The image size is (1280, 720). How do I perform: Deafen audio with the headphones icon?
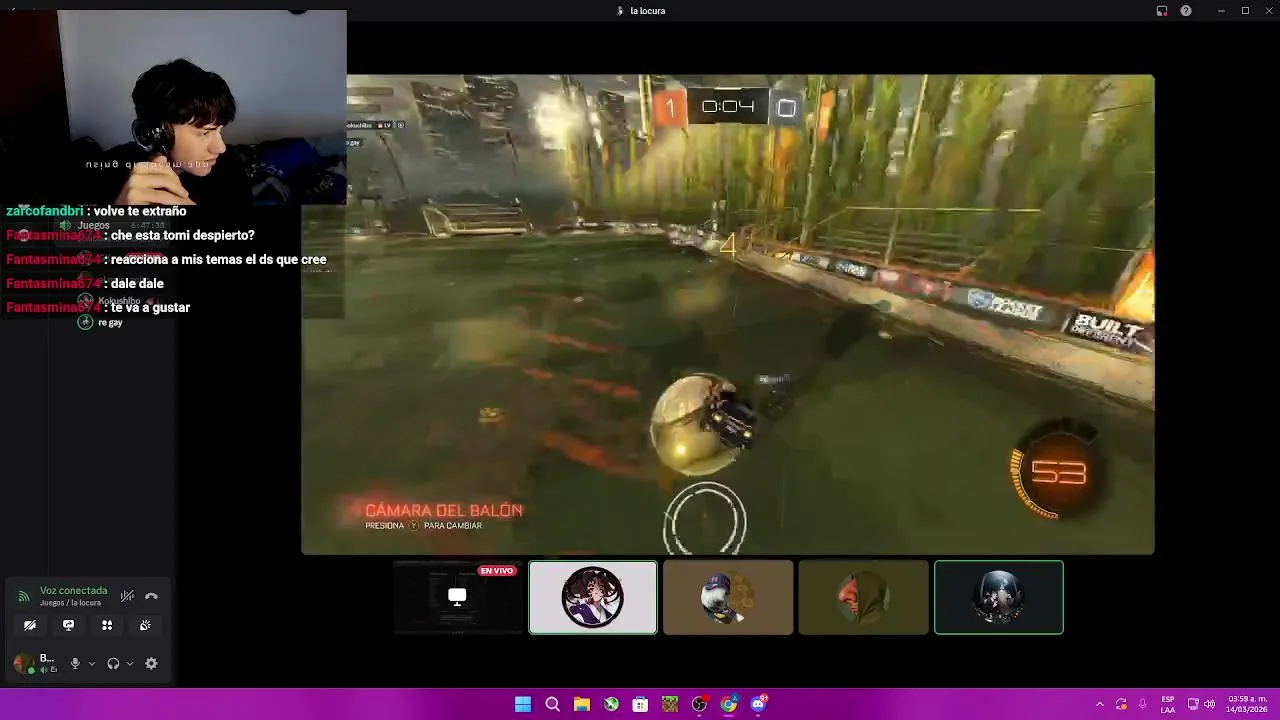coord(113,663)
